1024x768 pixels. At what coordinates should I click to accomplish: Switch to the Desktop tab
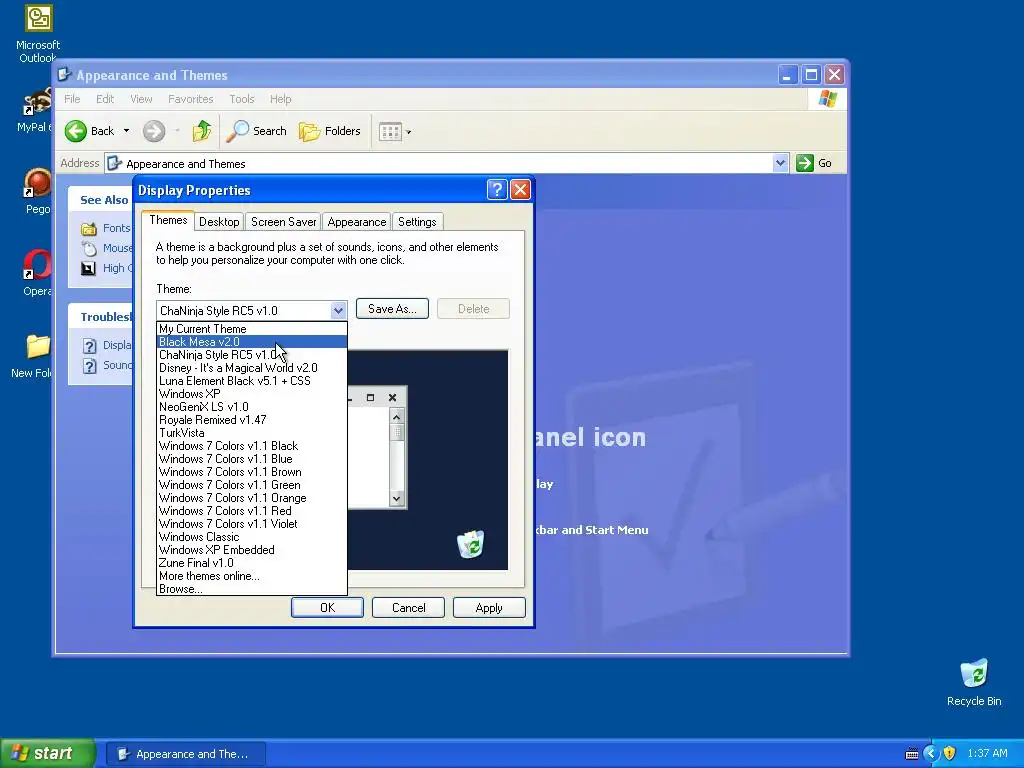pos(219,222)
